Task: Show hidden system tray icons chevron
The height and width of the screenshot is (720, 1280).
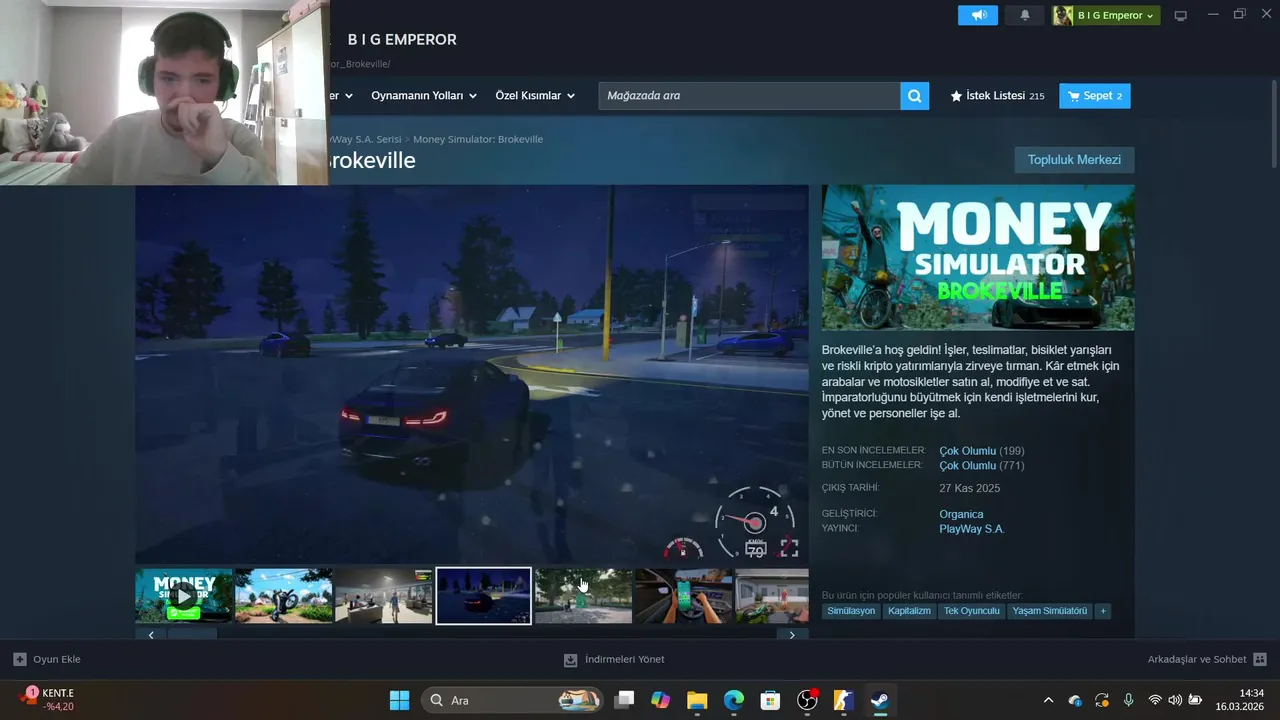Action: coord(1048,700)
